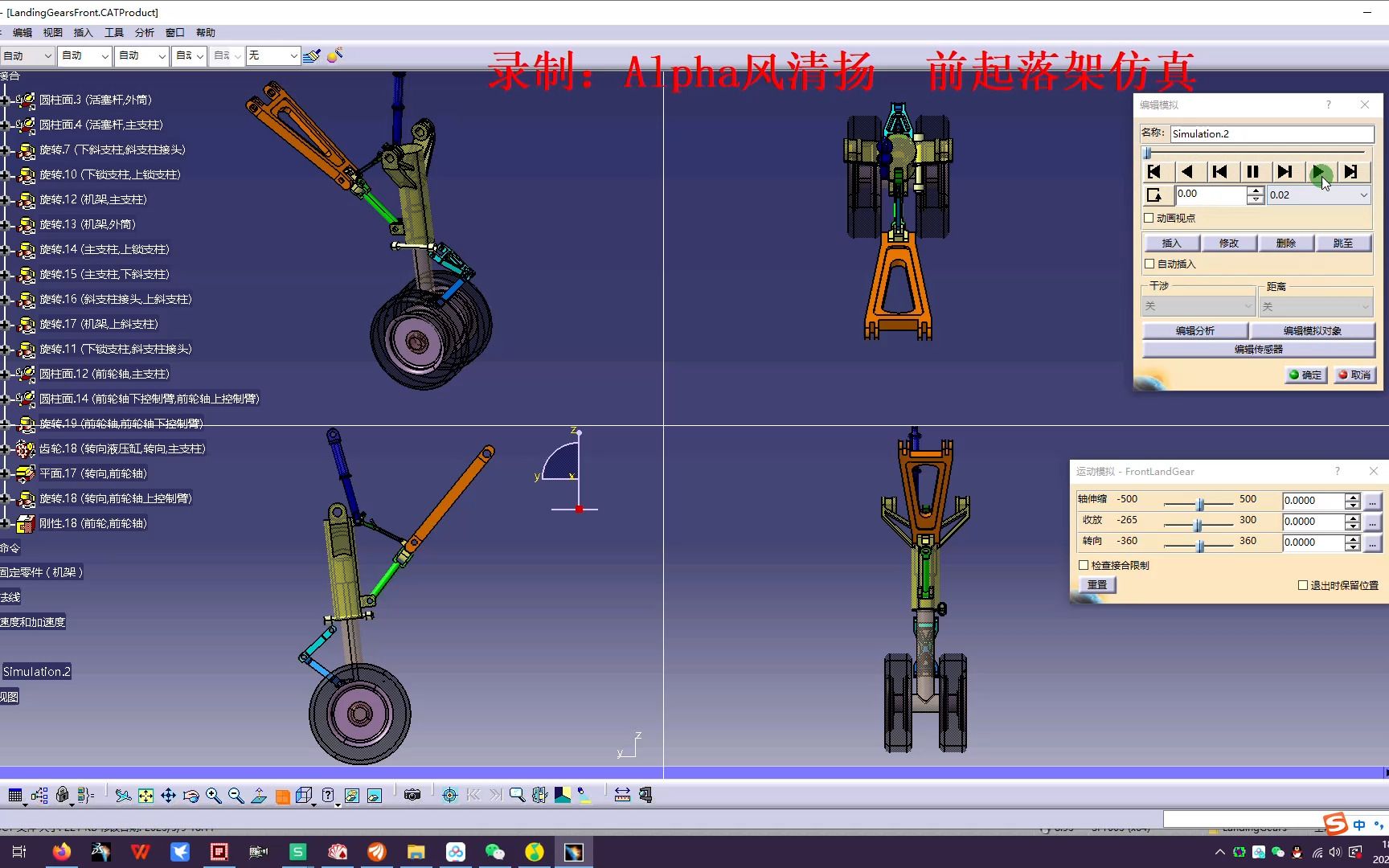Click the 轴伸缩 slider handle
Viewport: 1389px width, 868px height.
[1200, 504]
